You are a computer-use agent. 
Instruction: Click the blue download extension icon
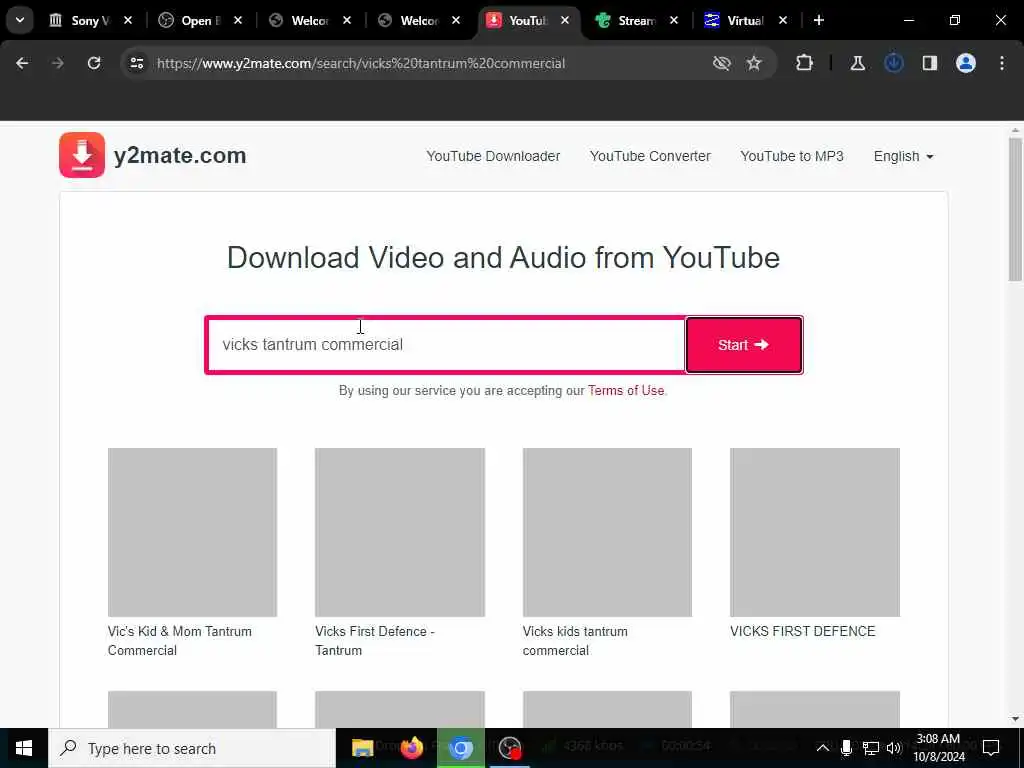[x=893, y=63]
